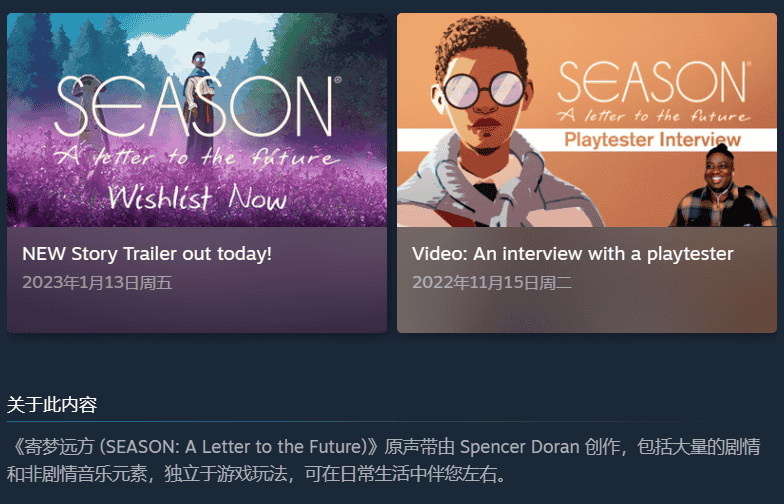Click the date 2022年11月15日周二
The width and height of the screenshot is (784, 504).
coord(492,282)
